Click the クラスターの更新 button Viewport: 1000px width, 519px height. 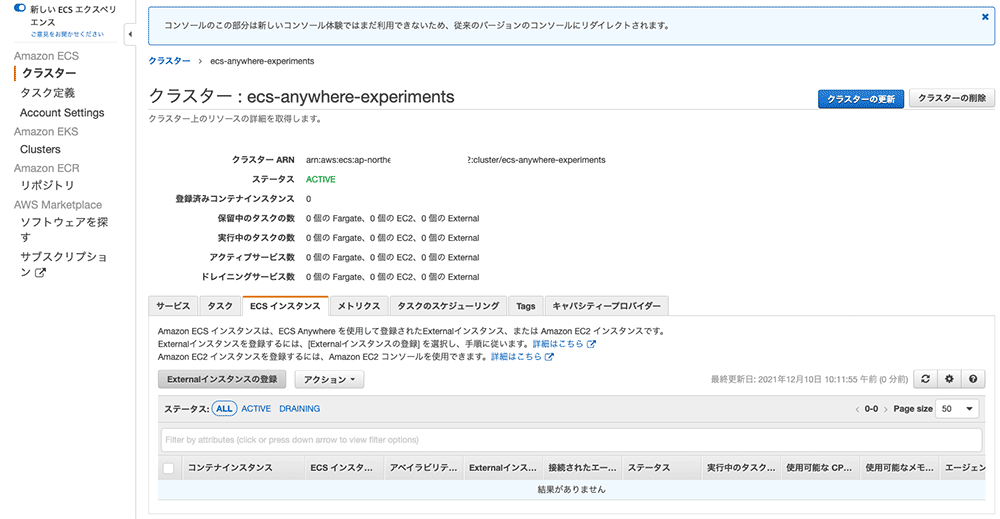pos(861,99)
